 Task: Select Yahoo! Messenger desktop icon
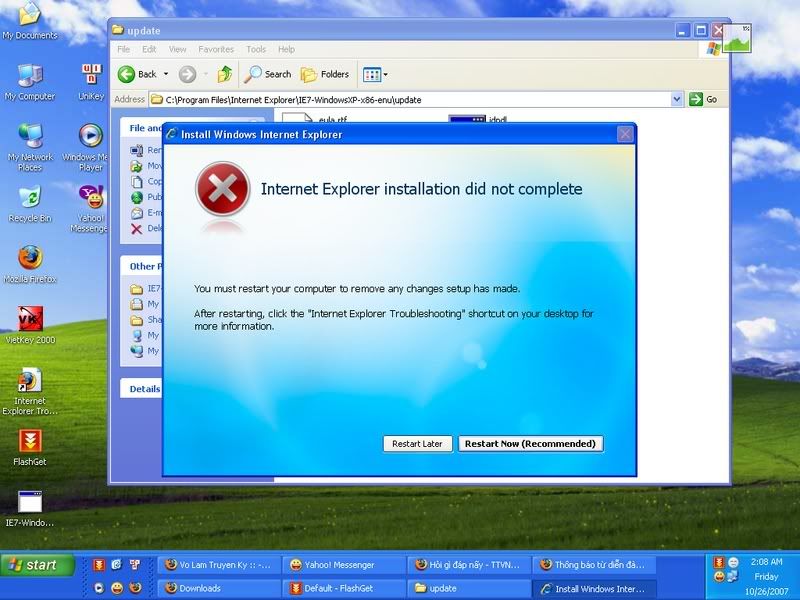[90, 208]
